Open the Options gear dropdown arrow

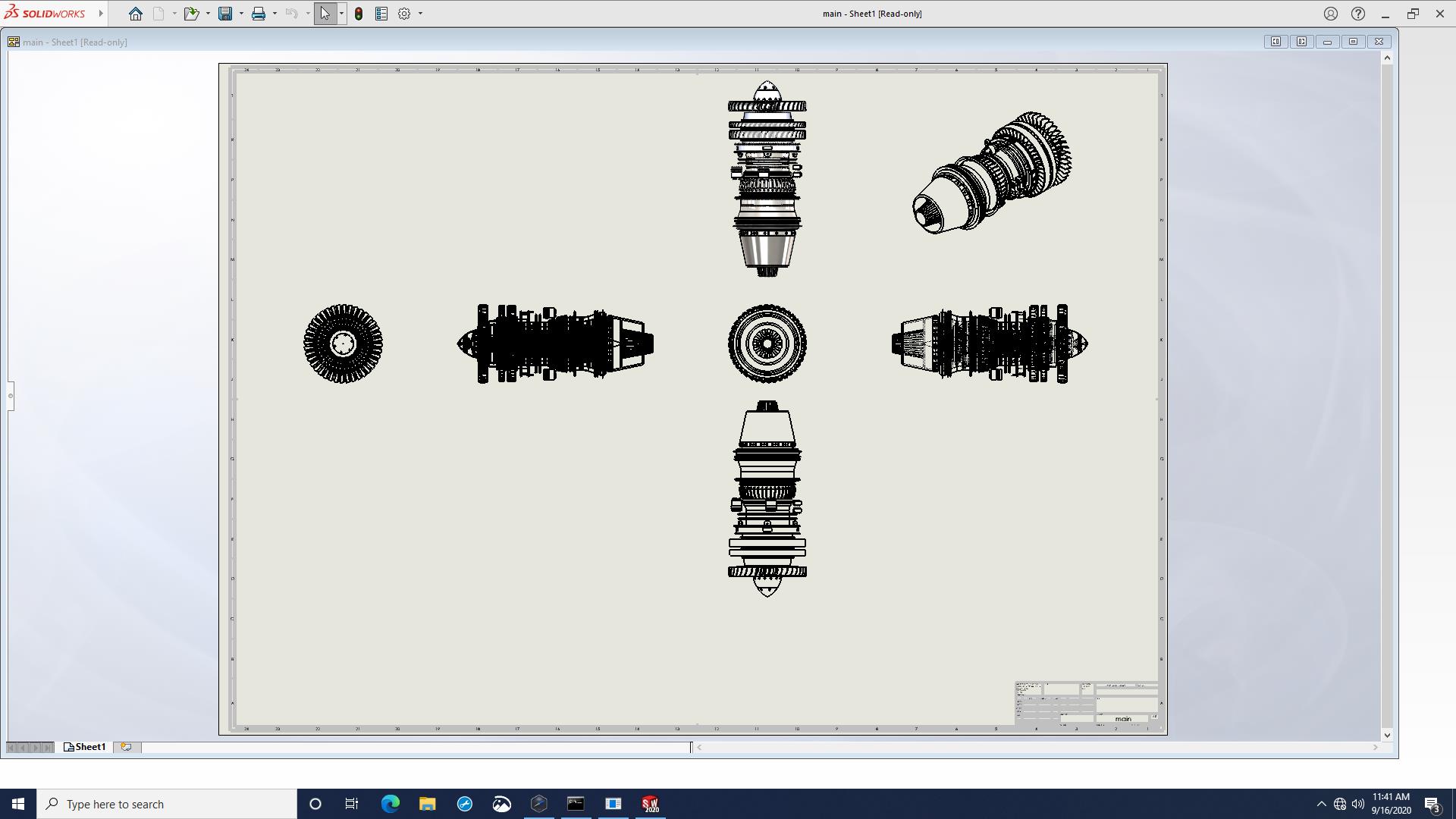click(x=420, y=14)
